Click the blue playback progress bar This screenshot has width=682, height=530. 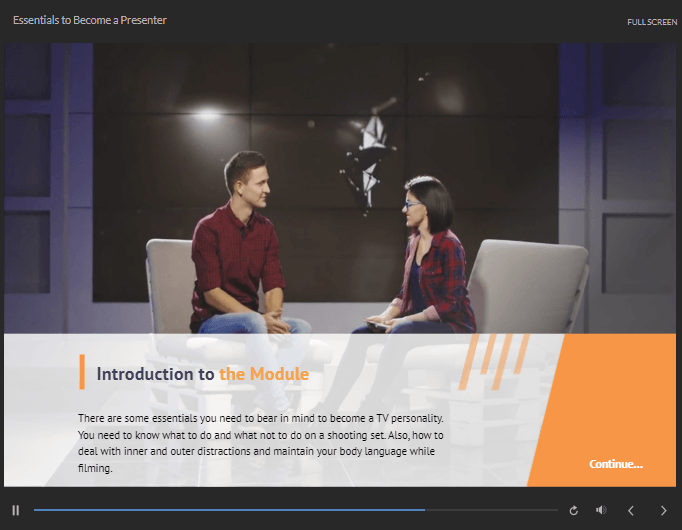click(x=296, y=510)
